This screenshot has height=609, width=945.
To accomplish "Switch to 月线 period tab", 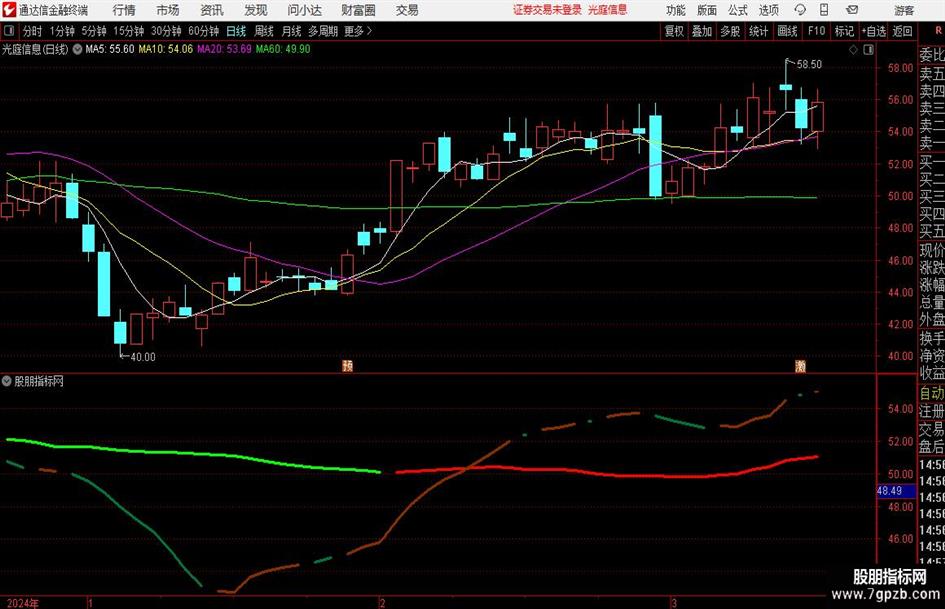I will coord(292,31).
